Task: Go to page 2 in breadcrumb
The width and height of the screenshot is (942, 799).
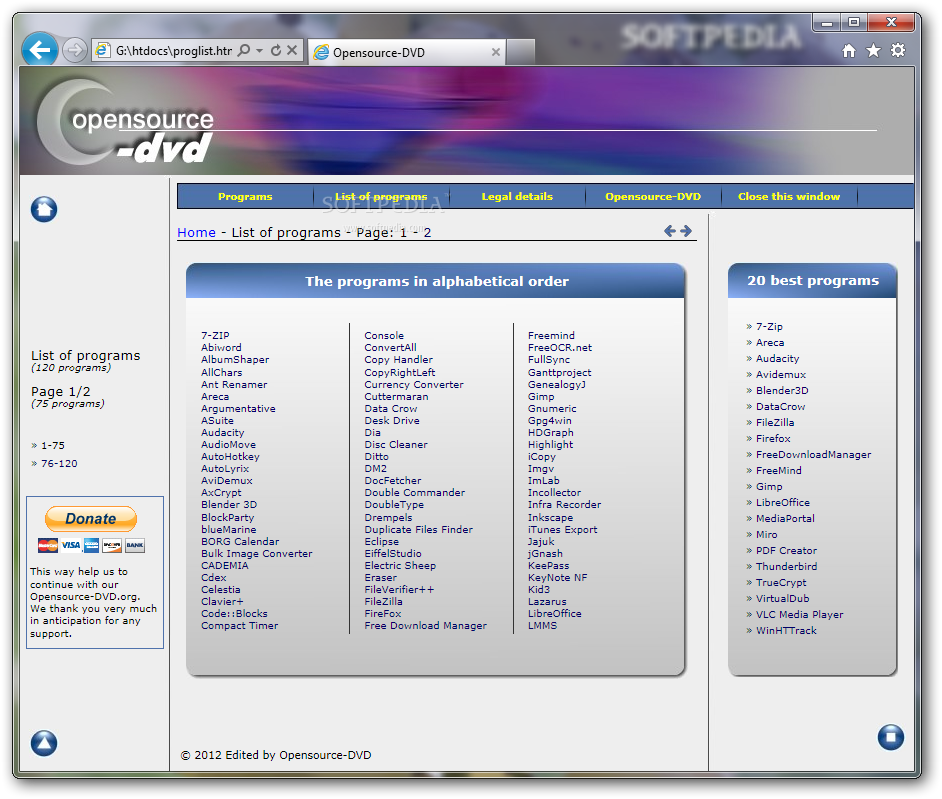Action: coord(427,232)
